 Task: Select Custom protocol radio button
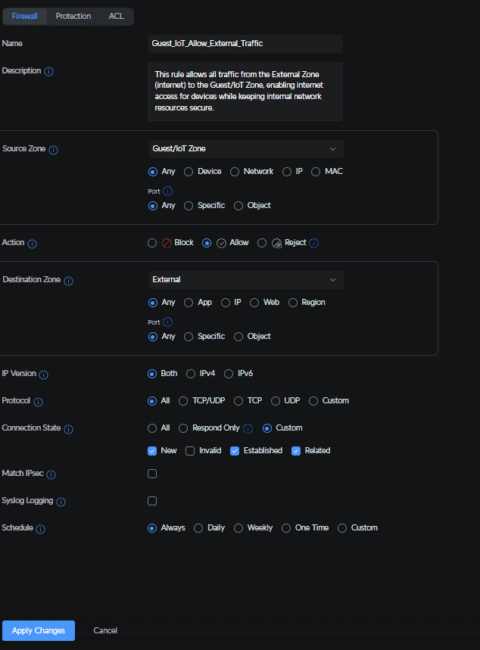pos(313,401)
